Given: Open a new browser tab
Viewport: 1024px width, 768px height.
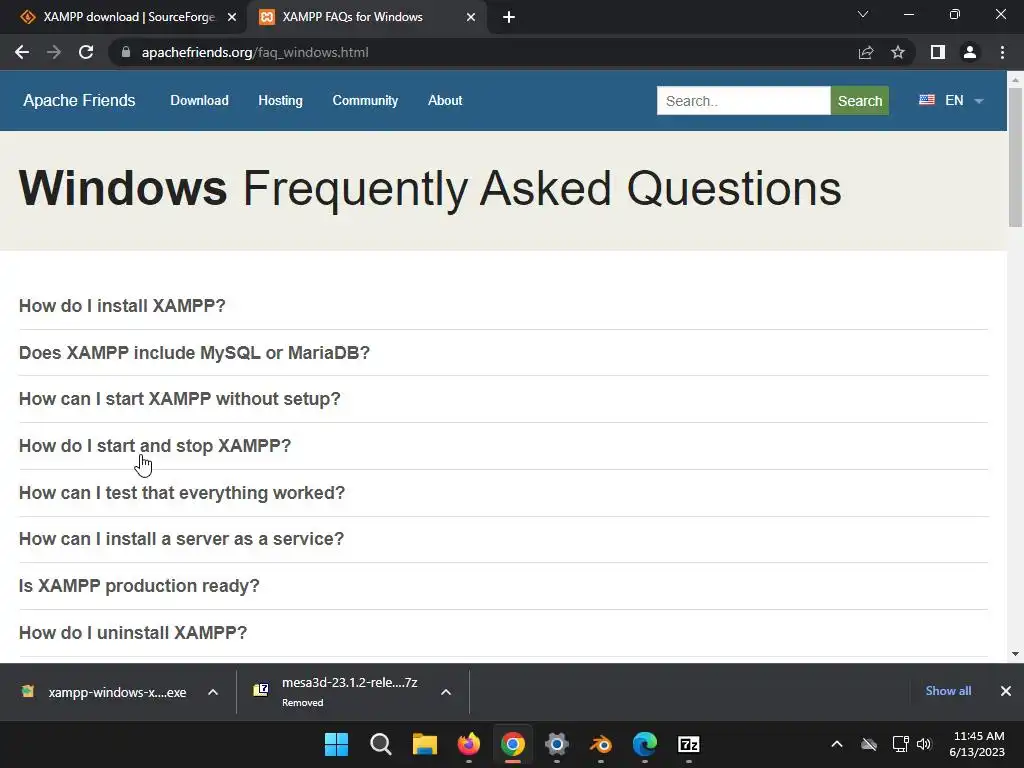Looking at the screenshot, I should [x=509, y=18].
